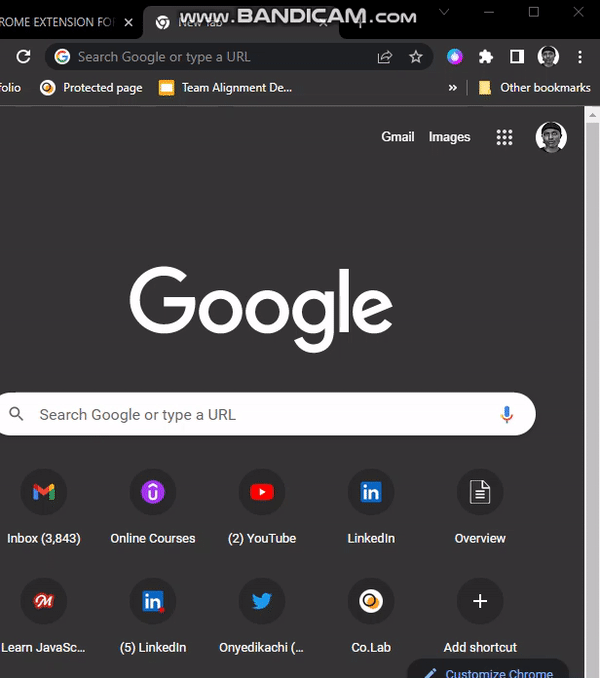
Task: Start voice search with the microphone icon
Action: (x=507, y=414)
